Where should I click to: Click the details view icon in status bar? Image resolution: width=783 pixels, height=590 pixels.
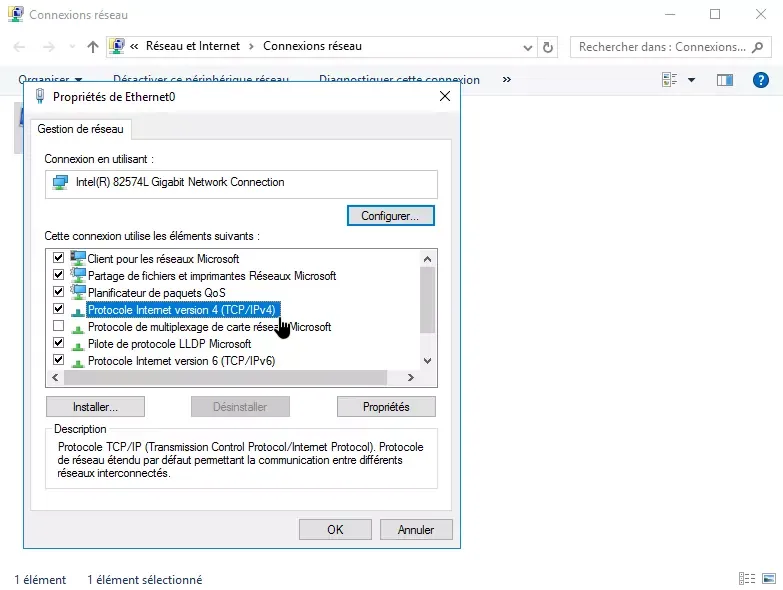point(746,579)
